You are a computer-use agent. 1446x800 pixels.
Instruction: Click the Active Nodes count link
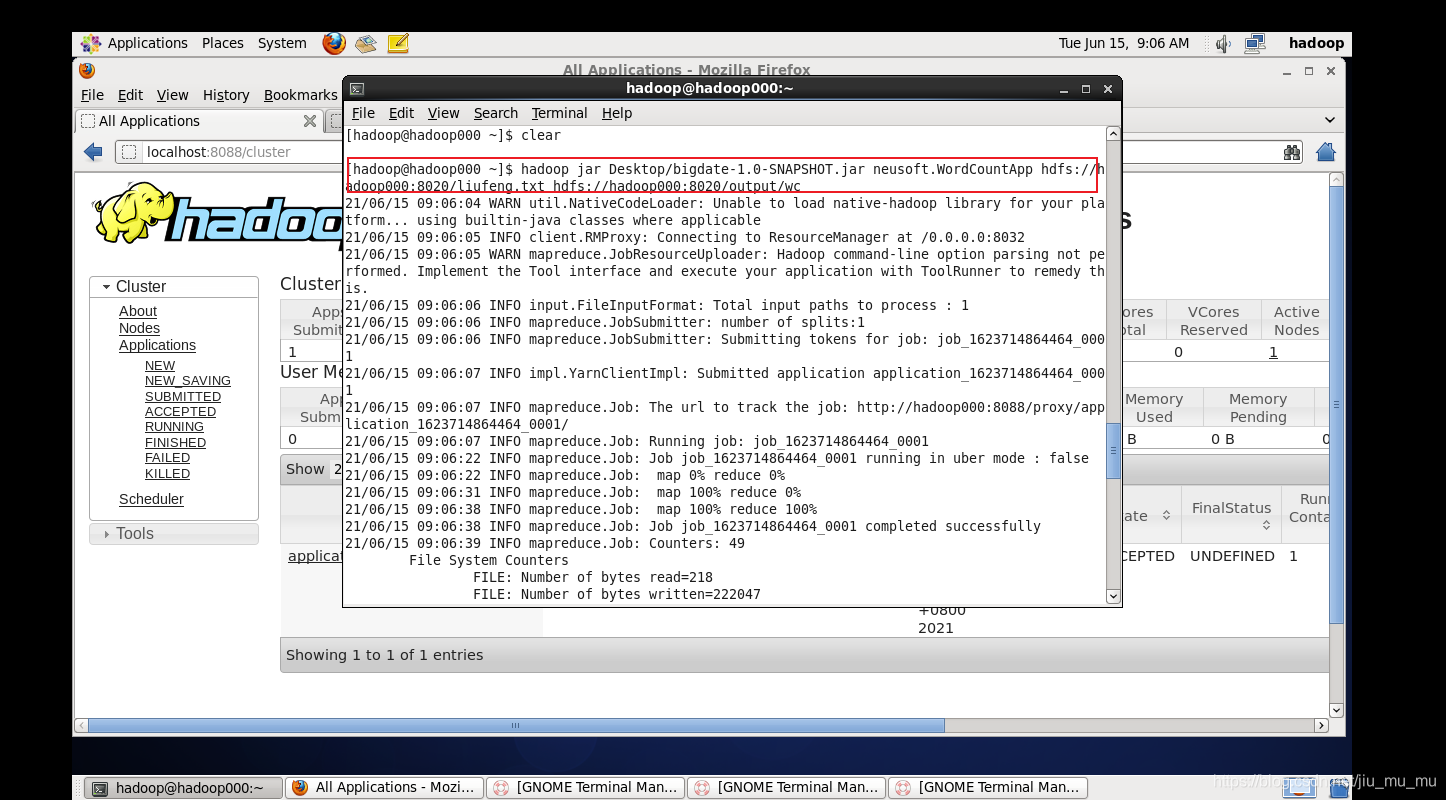[1273, 352]
